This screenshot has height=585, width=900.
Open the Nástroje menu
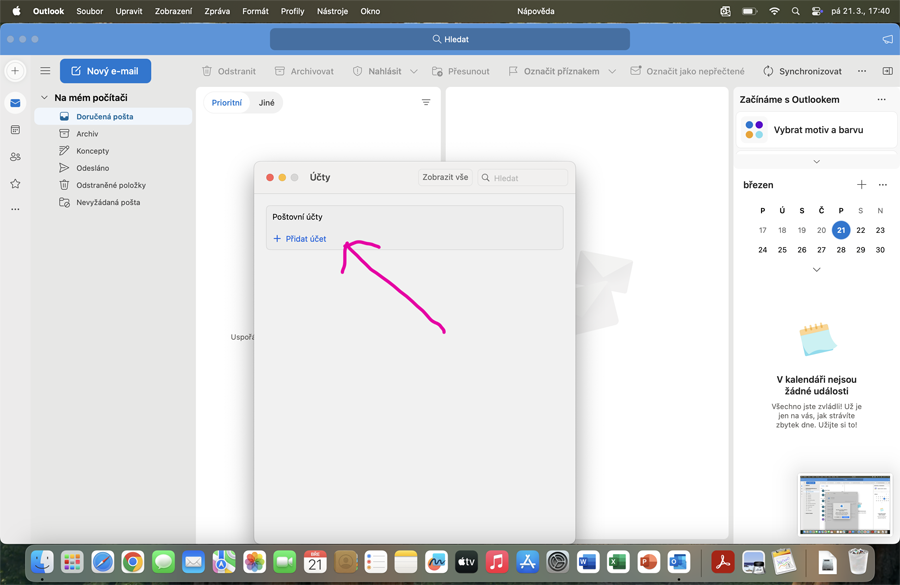(x=332, y=11)
